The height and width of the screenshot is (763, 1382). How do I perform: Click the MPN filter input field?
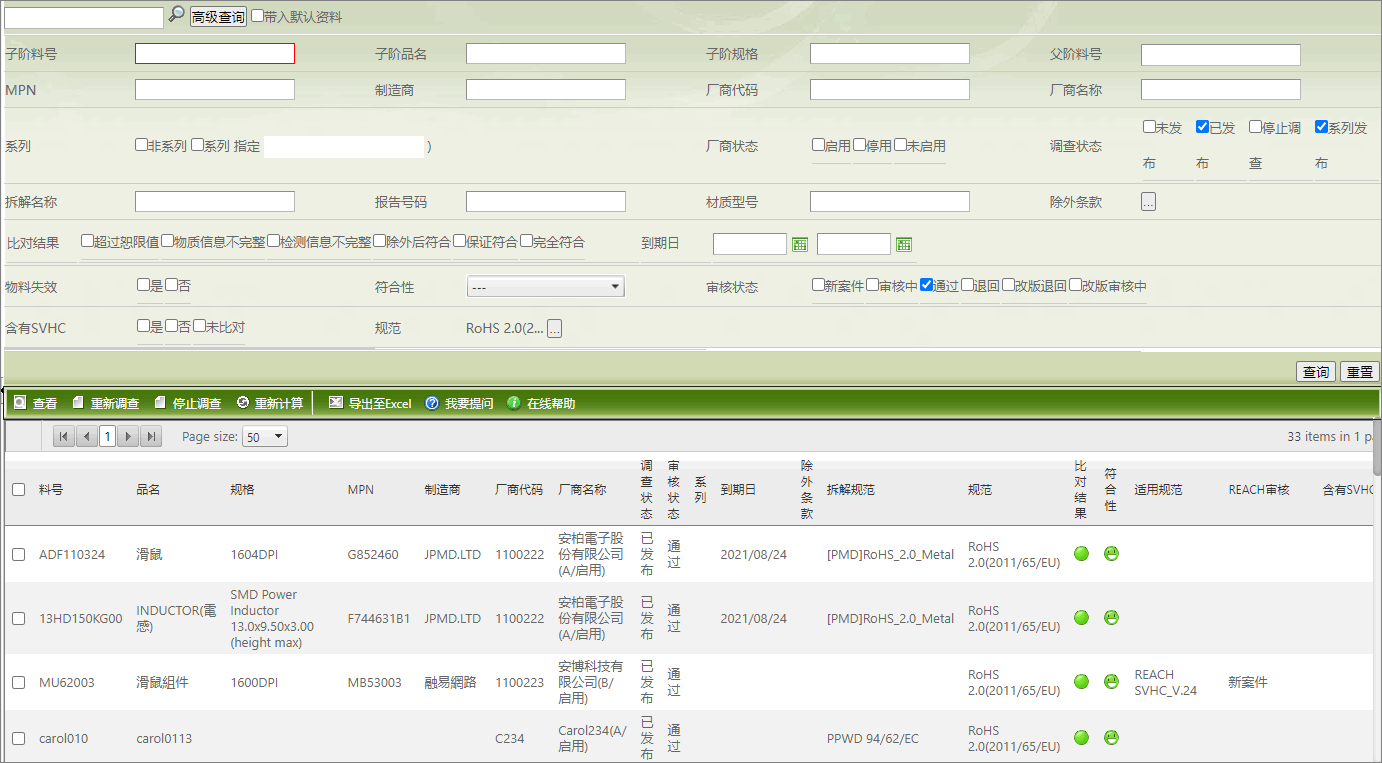coord(215,90)
